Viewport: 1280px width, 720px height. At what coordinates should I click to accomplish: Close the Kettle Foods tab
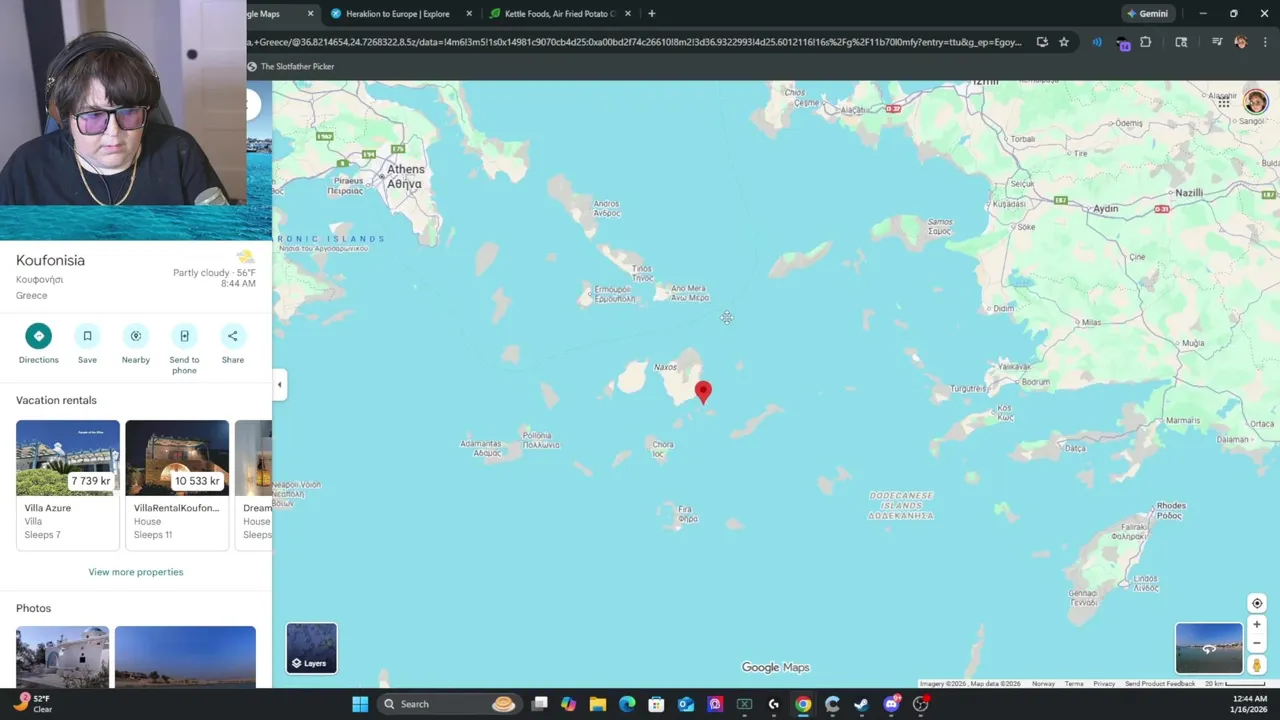tap(628, 14)
